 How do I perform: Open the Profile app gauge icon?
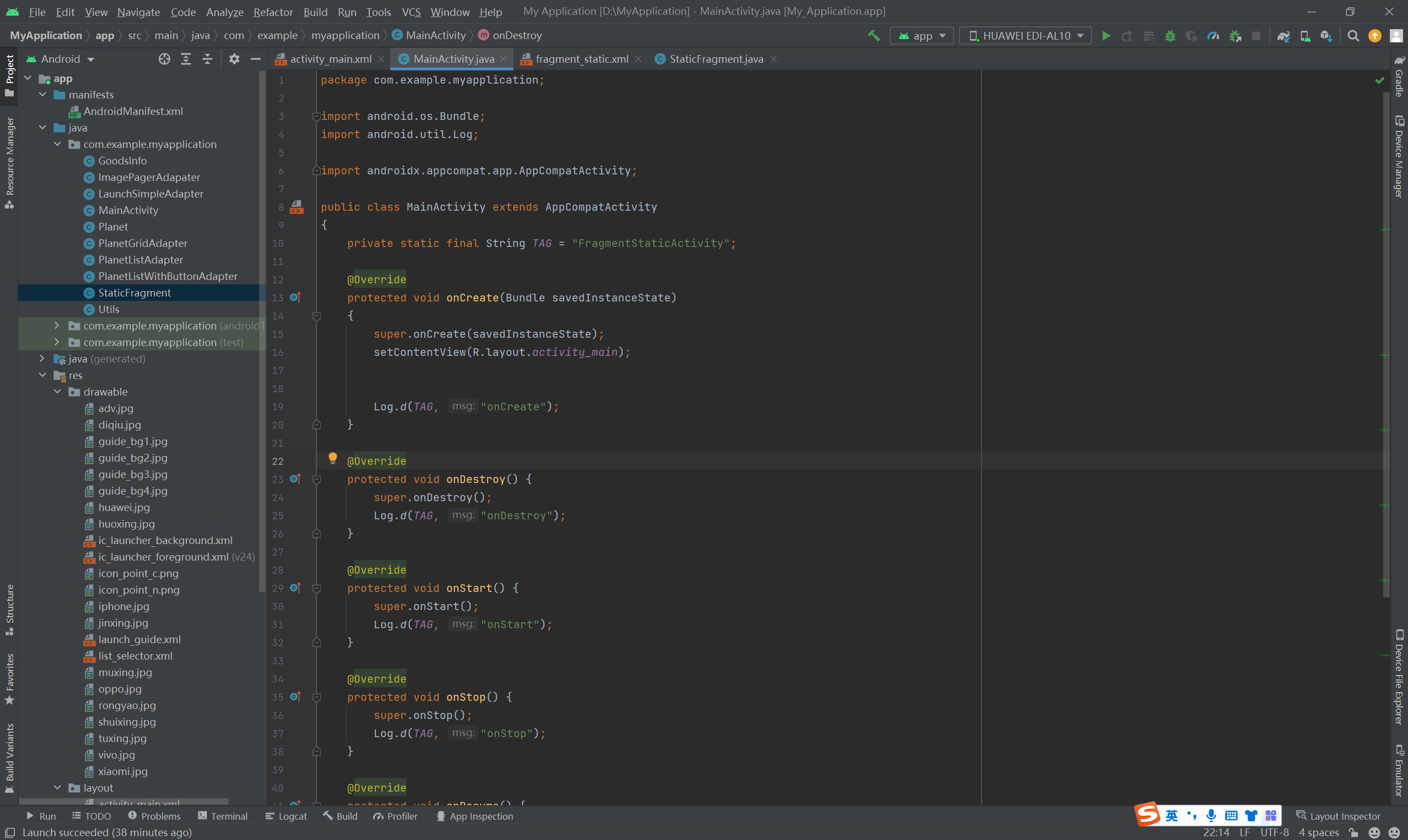(x=1213, y=36)
